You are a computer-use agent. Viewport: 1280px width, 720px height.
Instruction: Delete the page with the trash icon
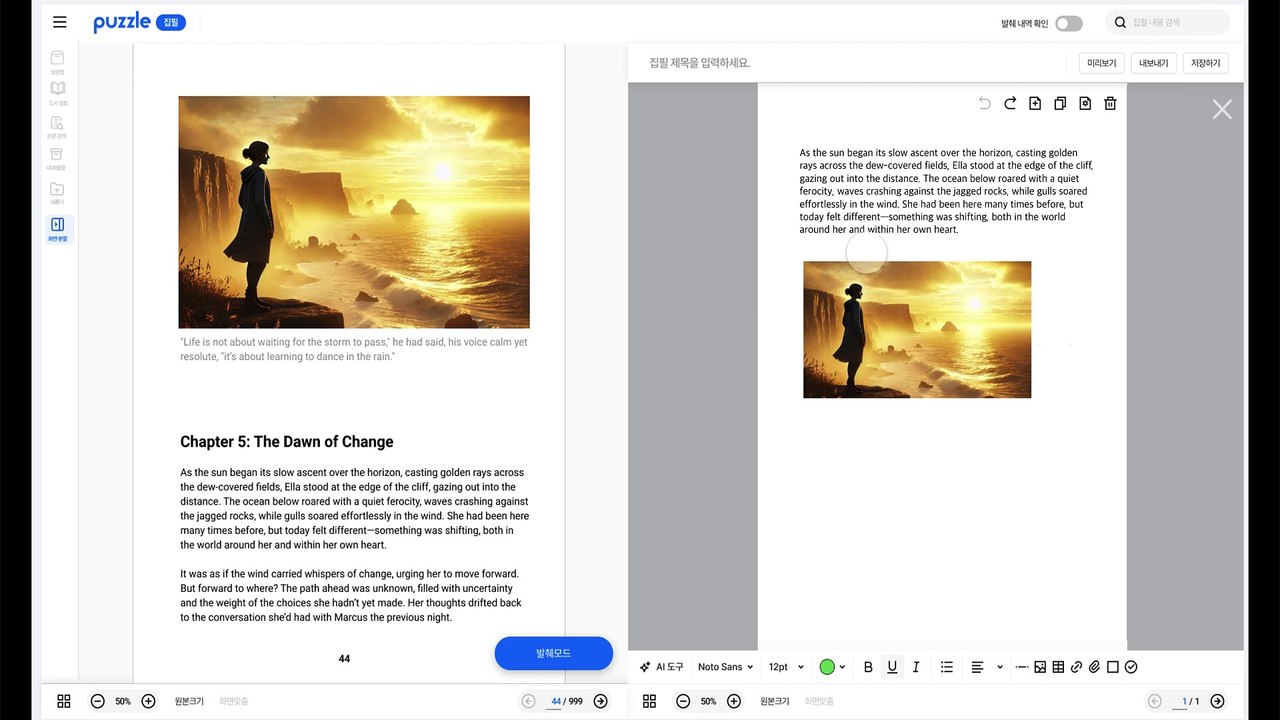point(1110,103)
